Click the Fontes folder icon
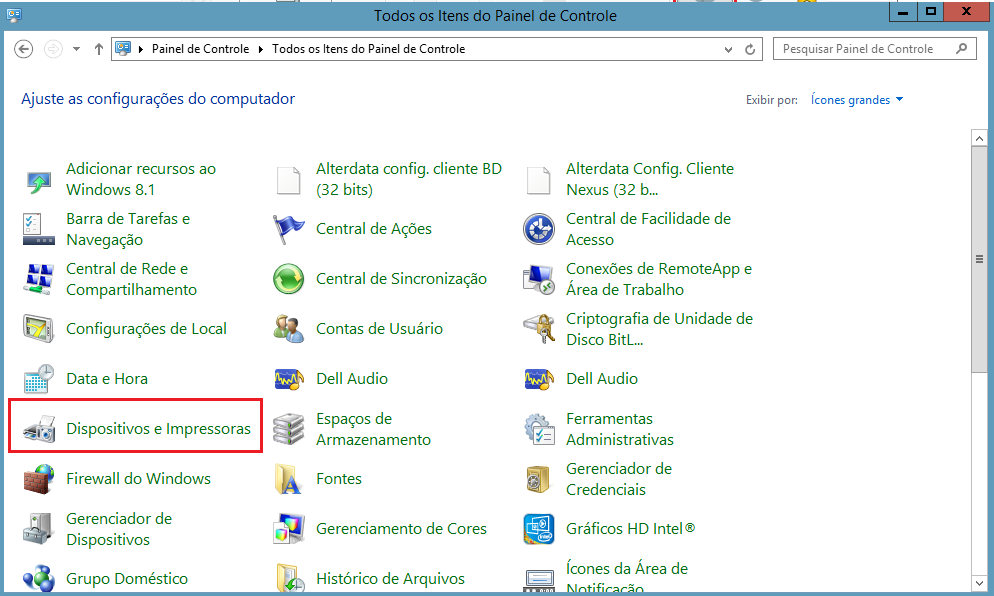This screenshot has height=596, width=994. click(x=288, y=479)
